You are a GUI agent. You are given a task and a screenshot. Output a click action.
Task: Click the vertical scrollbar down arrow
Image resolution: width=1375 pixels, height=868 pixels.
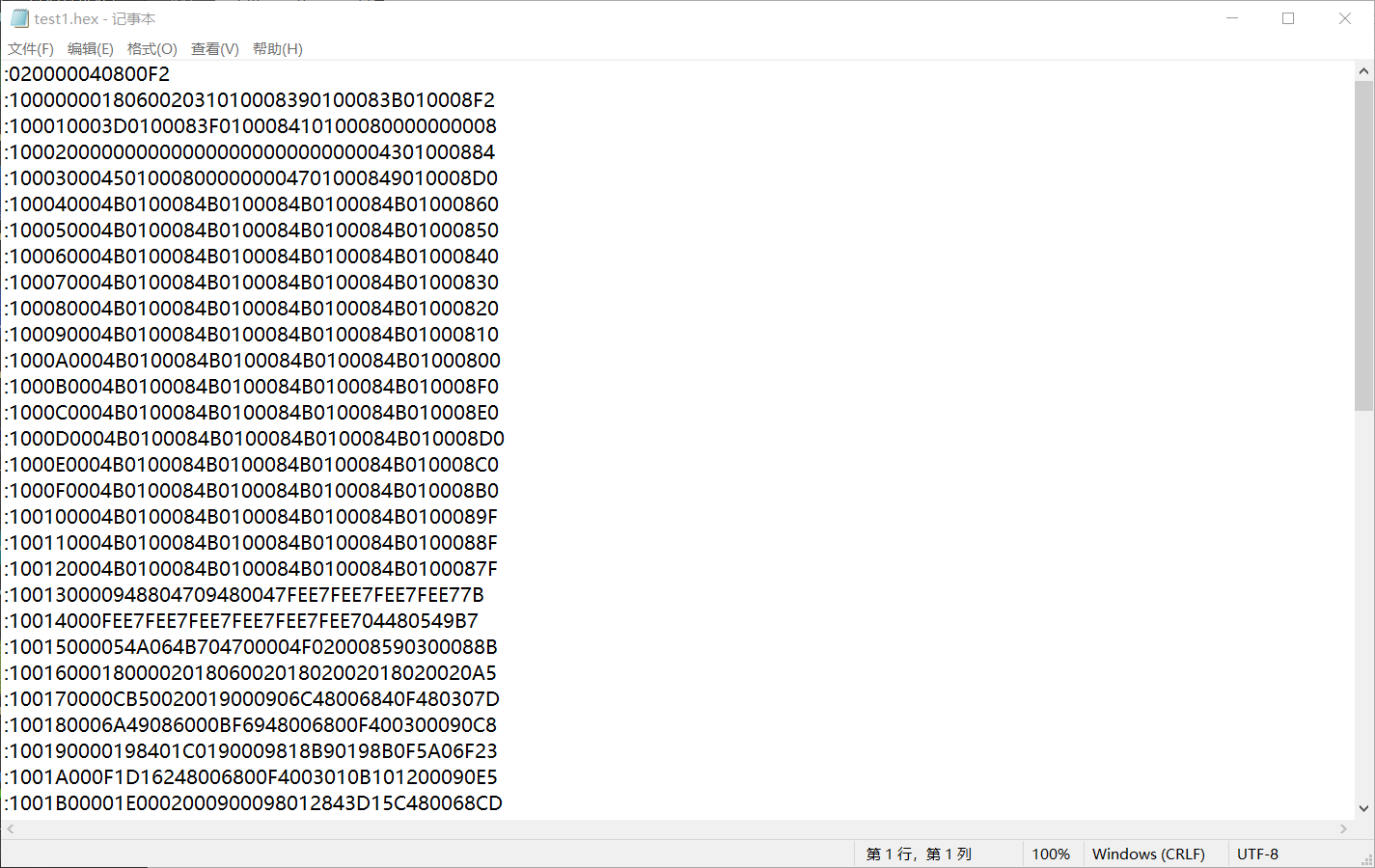[1363, 809]
